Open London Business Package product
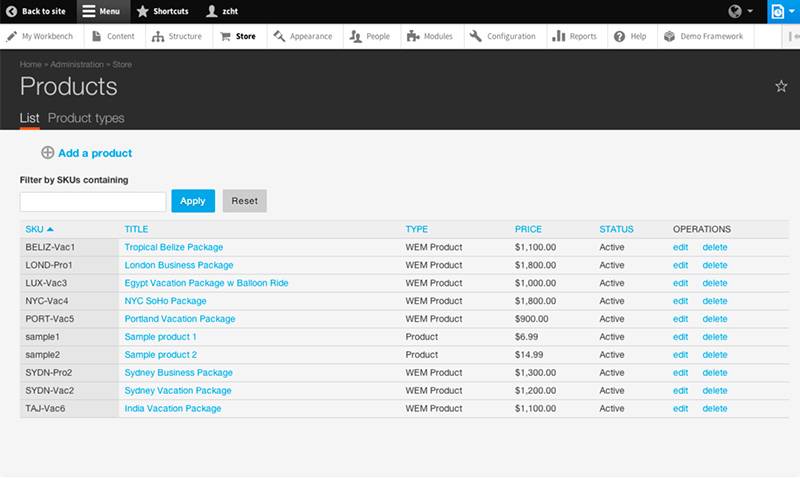800x480 pixels. [x=179, y=265]
